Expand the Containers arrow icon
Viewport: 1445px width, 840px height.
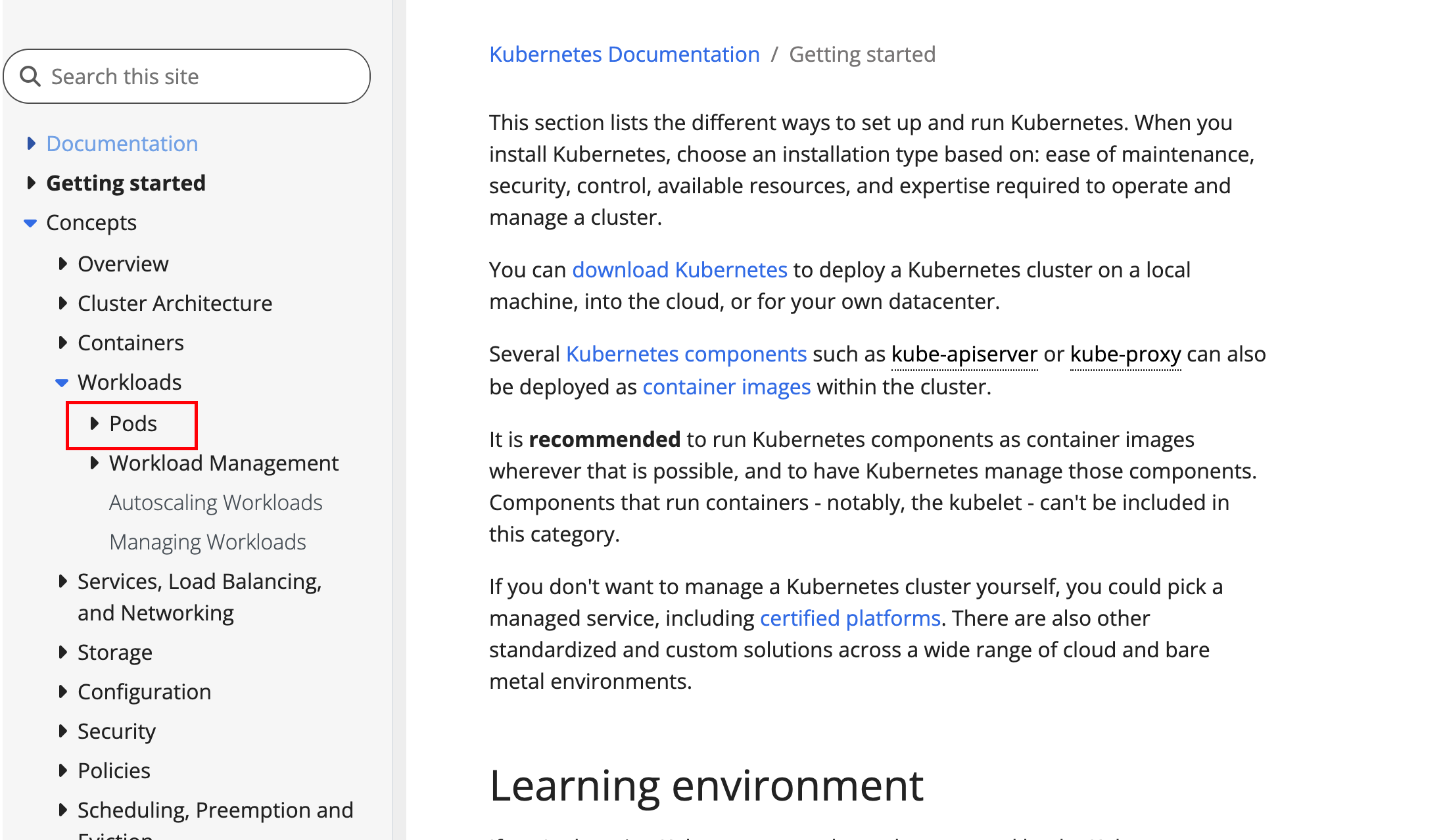(62, 342)
